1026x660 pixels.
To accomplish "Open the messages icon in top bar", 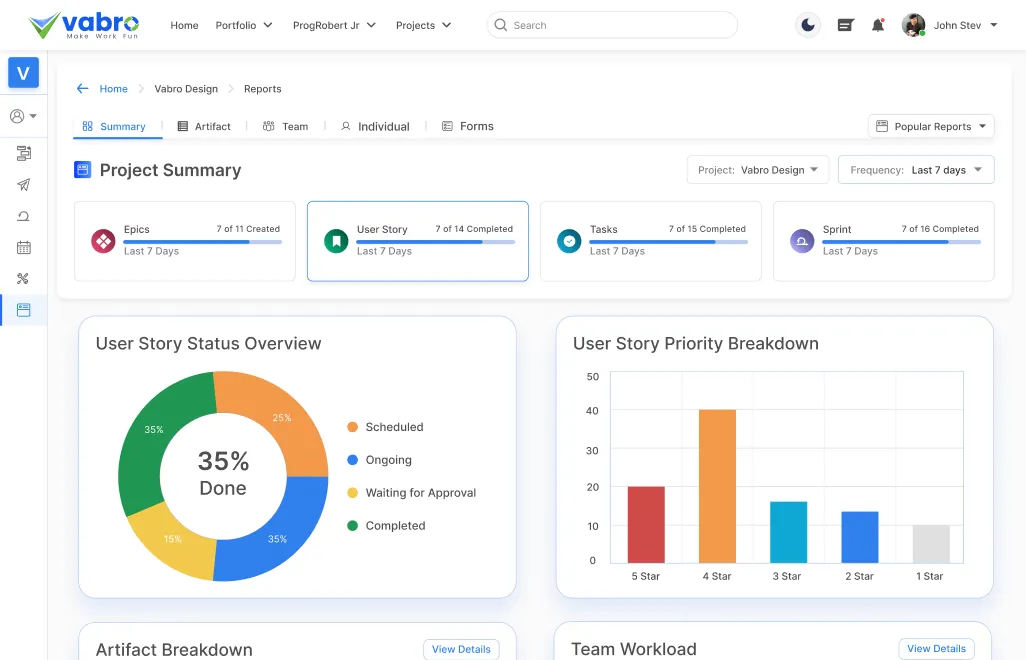I will [845, 25].
